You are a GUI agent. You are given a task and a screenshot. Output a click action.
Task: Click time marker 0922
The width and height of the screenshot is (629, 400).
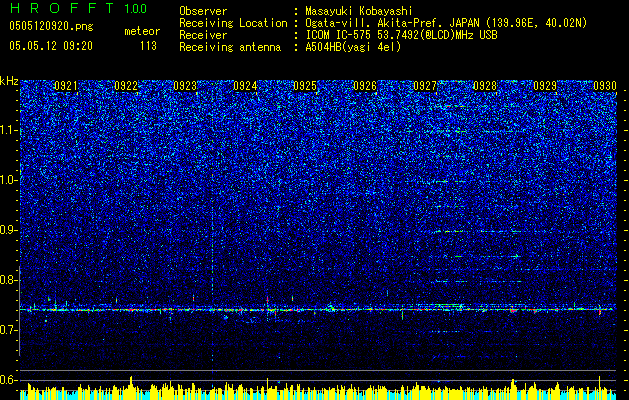tap(126, 86)
